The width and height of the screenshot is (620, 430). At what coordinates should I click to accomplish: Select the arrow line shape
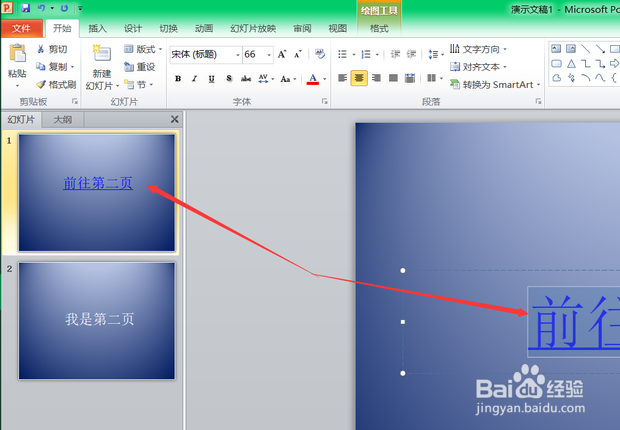tap(600, 49)
